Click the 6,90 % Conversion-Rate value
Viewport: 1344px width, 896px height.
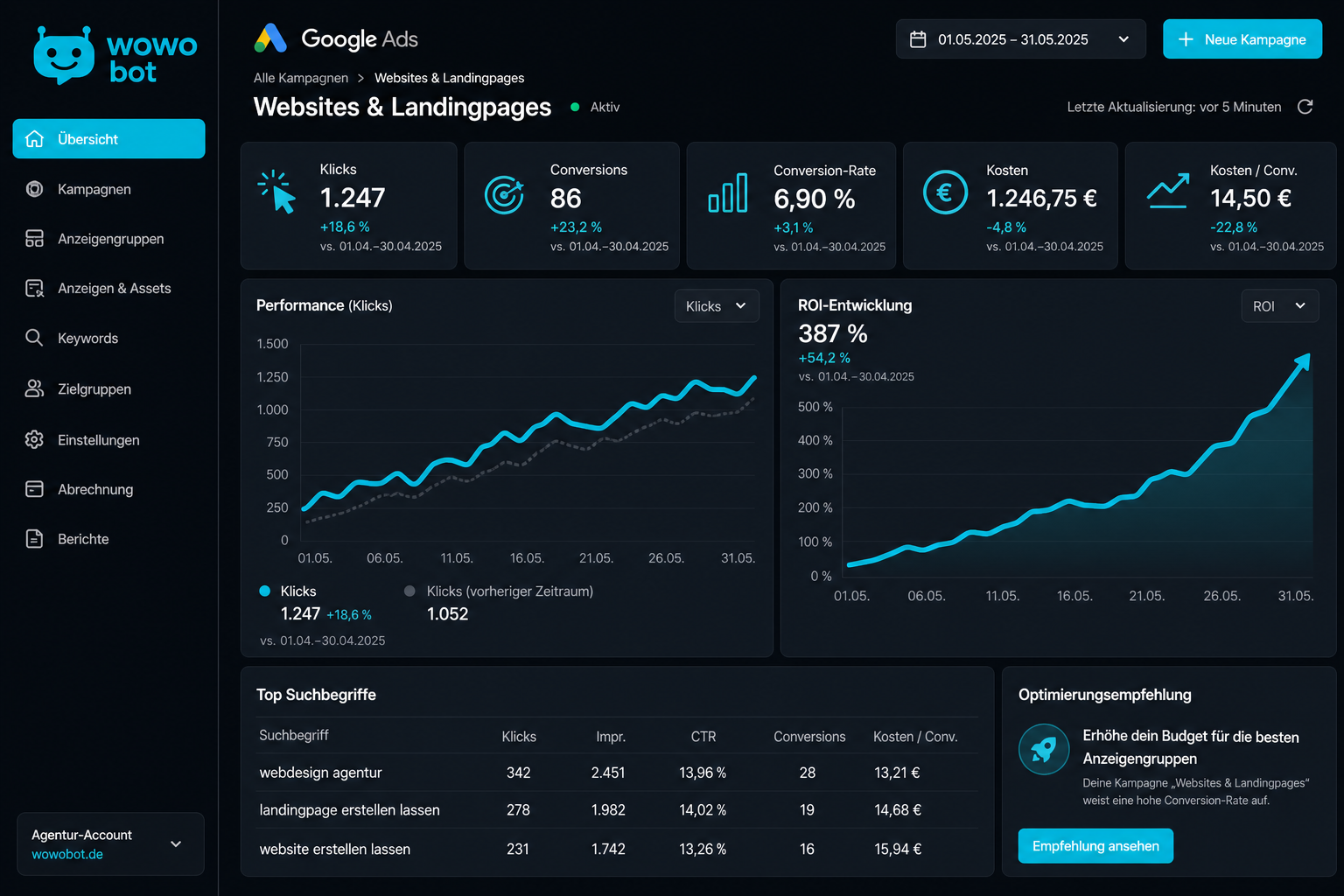pyautogui.click(x=815, y=199)
